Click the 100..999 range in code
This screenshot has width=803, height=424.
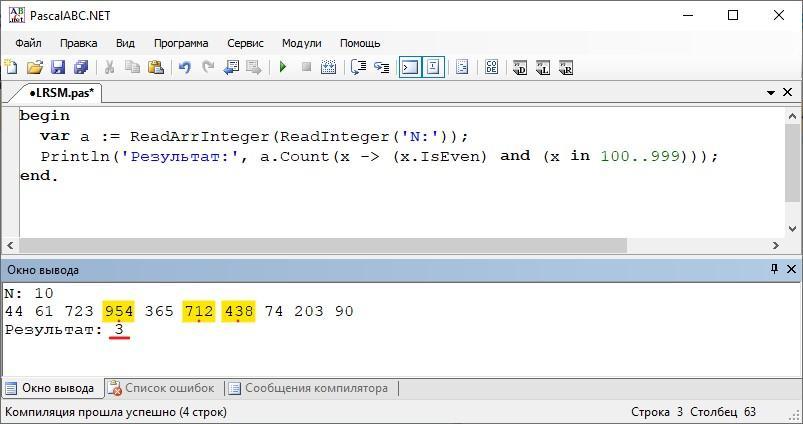642,156
